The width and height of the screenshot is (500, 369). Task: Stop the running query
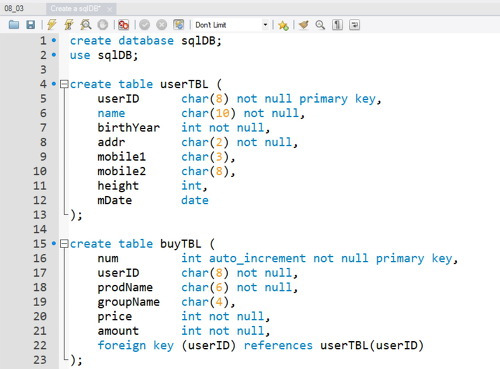pos(103,25)
